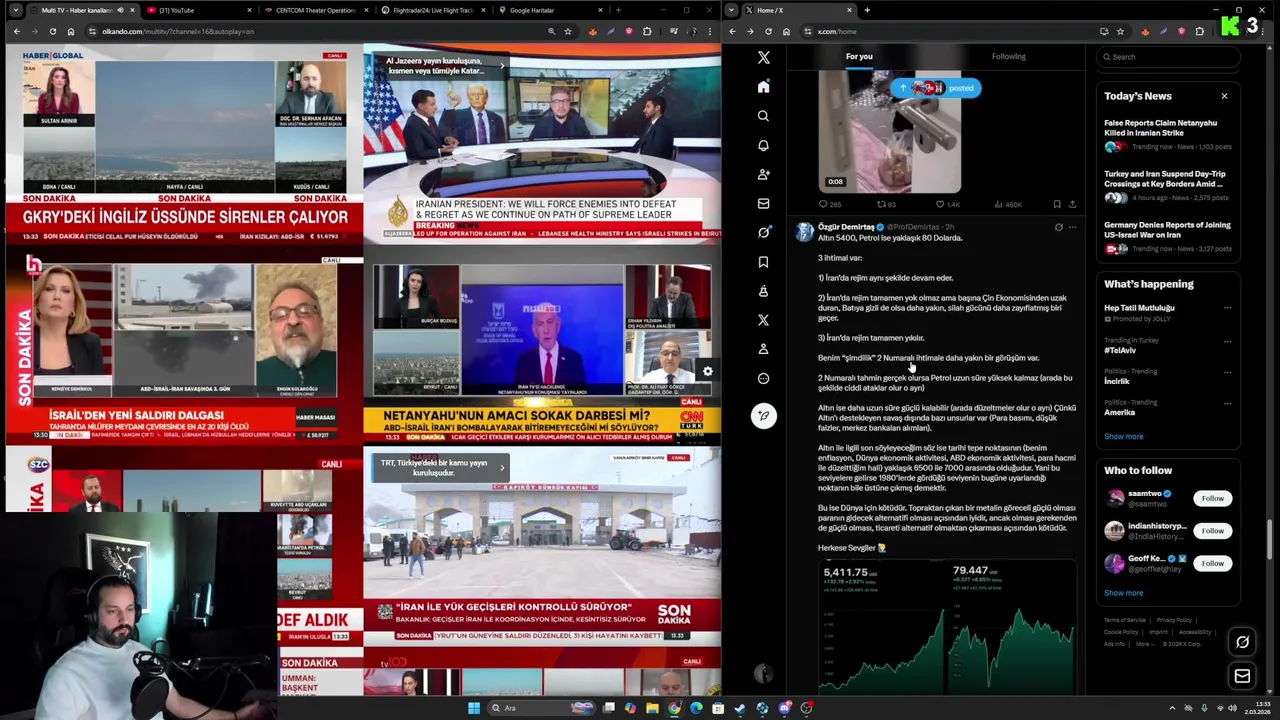The image size is (1280, 720).
Task: Open floating Messages button at bottom right
Action: (x=1242, y=676)
